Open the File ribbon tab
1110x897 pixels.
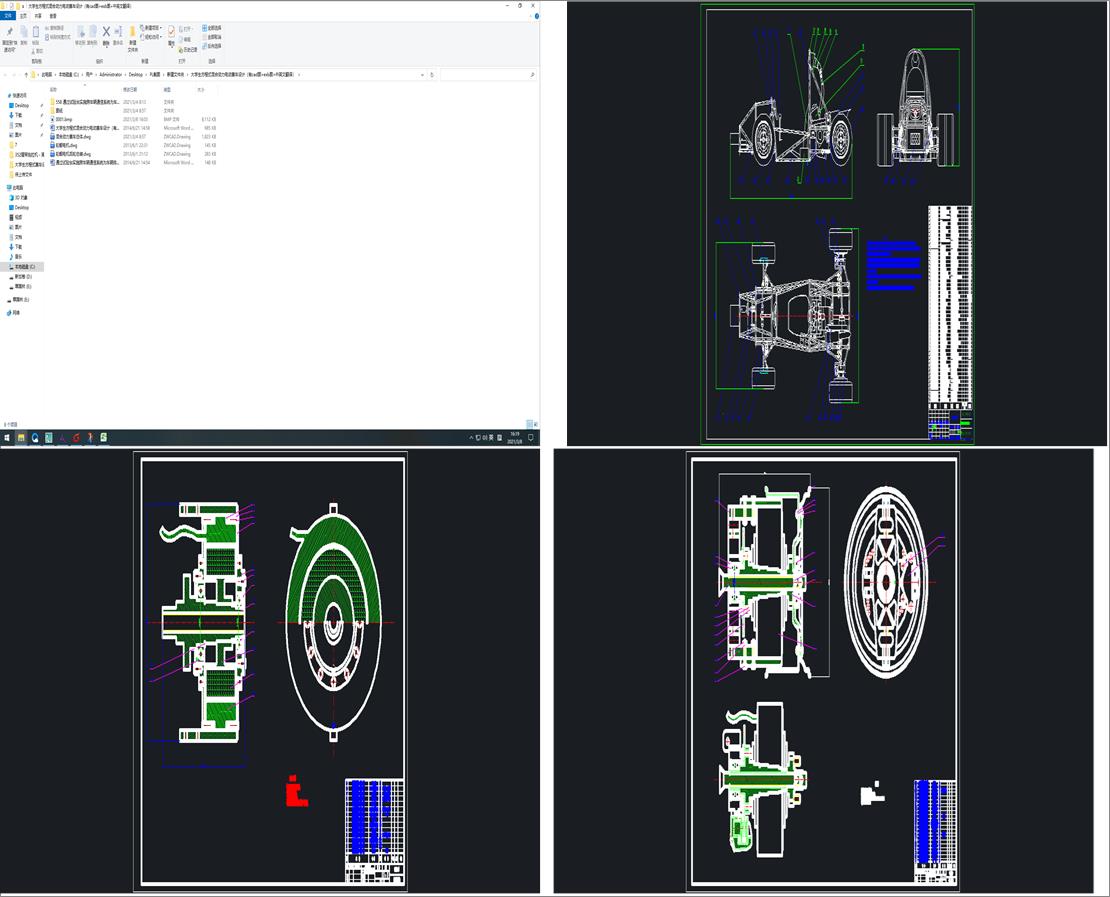8,16
